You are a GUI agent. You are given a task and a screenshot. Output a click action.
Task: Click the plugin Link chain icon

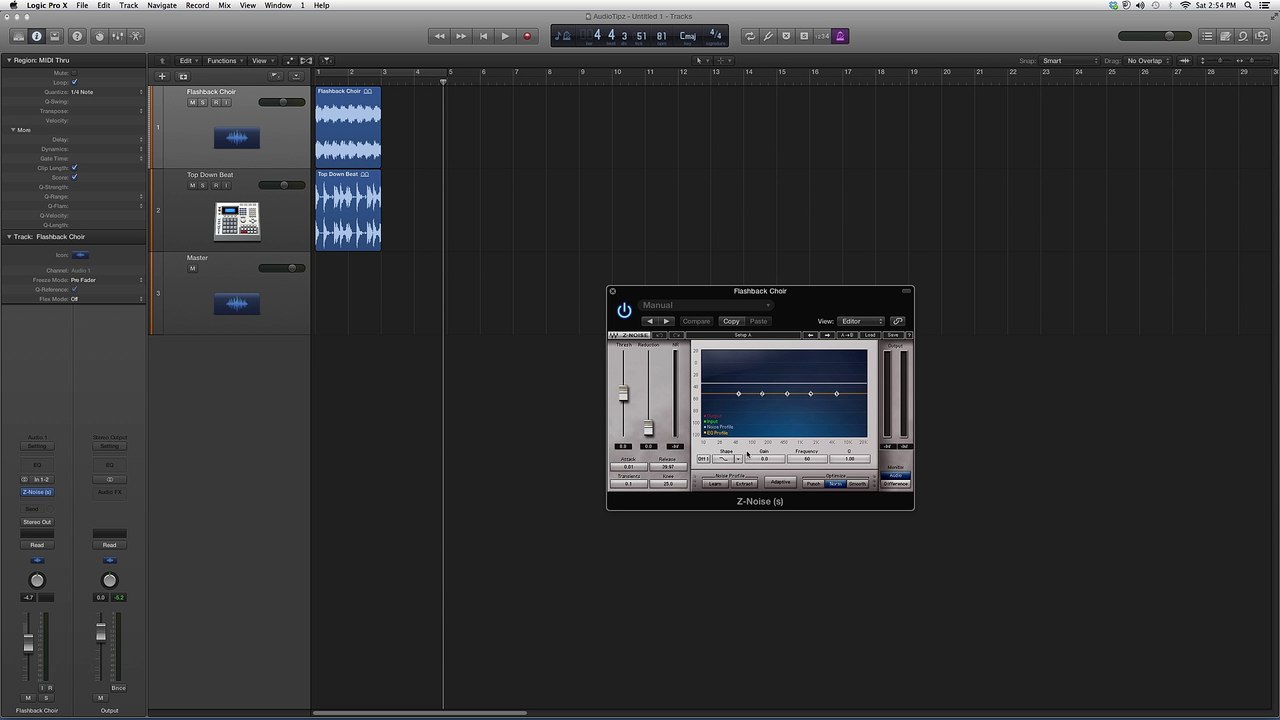click(x=898, y=321)
